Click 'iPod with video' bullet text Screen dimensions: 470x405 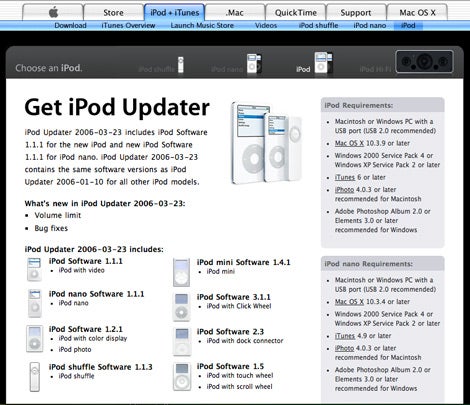click(81, 270)
